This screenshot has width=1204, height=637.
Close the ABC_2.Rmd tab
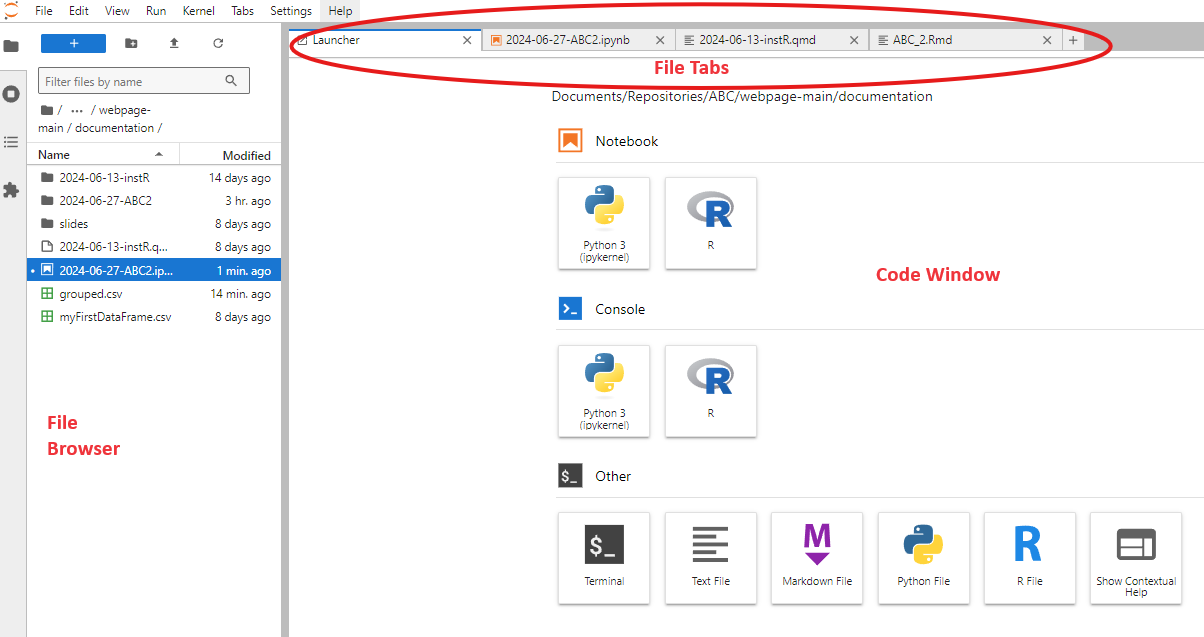tap(1047, 40)
